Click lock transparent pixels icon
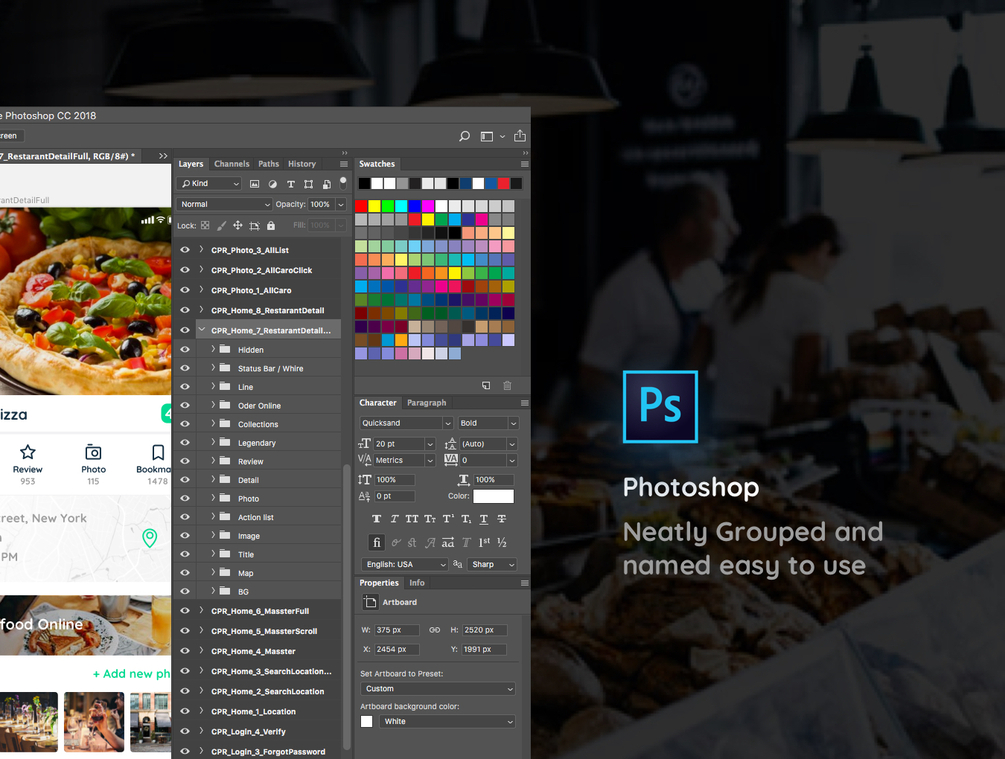 pyautogui.click(x=205, y=225)
